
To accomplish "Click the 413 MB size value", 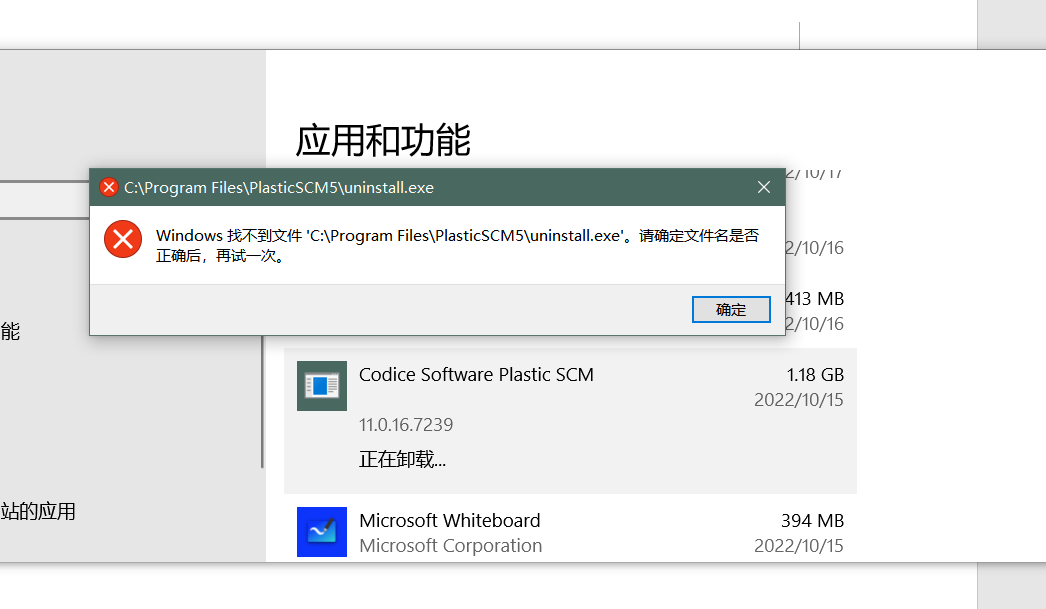I will click(x=815, y=299).
